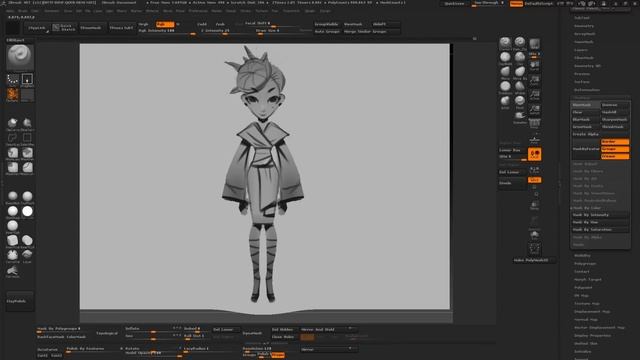The width and height of the screenshot is (640, 360).
Task: Click the AAHalf view icon
Action: [534, 109]
